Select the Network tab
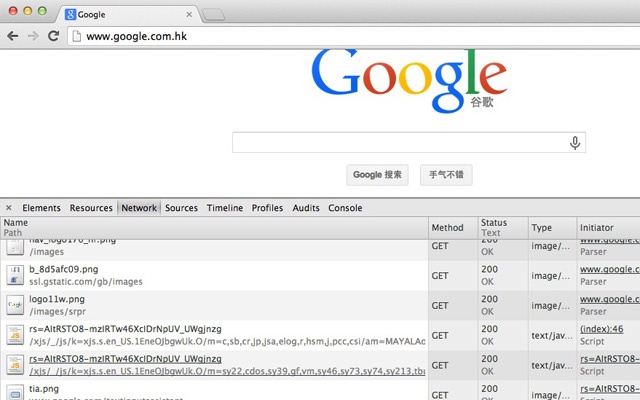 tap(139, 208)
